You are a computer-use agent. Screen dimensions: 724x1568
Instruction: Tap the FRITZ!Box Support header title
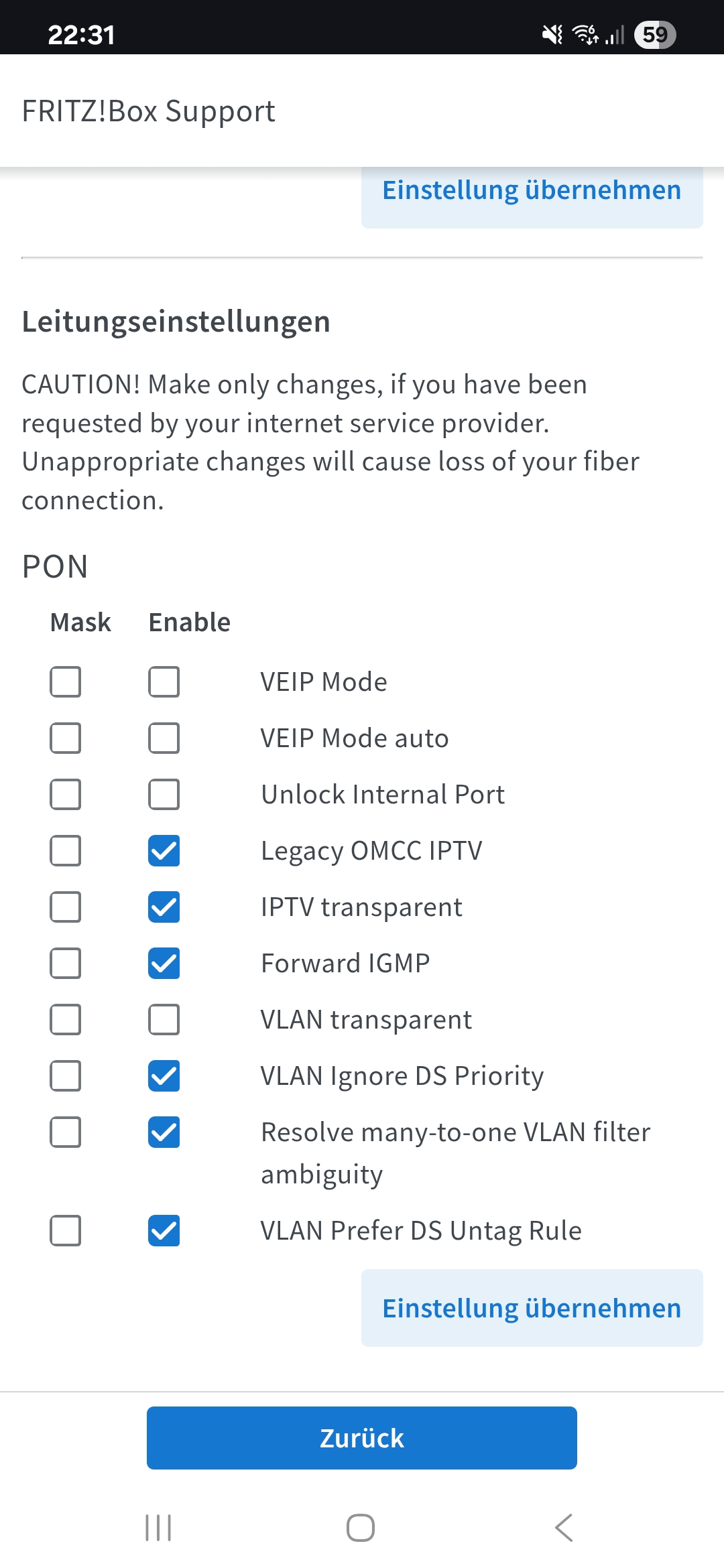[149, 111]
